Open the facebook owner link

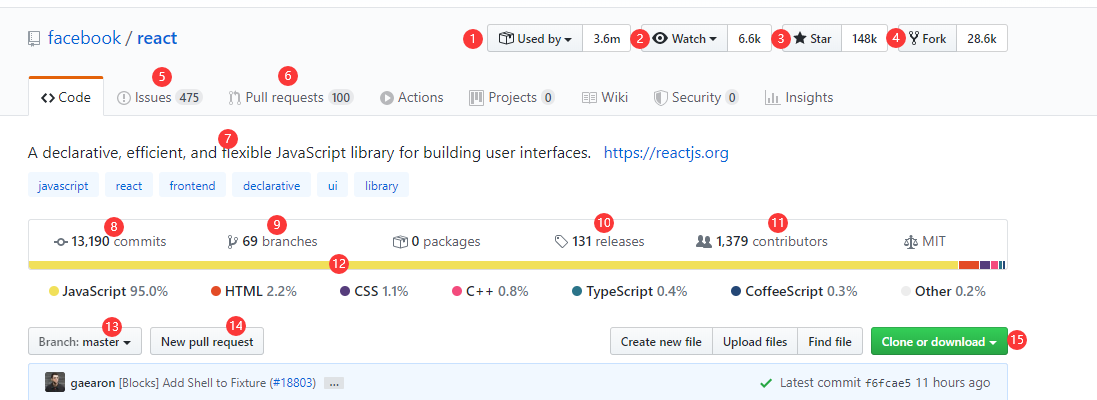tap(85, 38)
